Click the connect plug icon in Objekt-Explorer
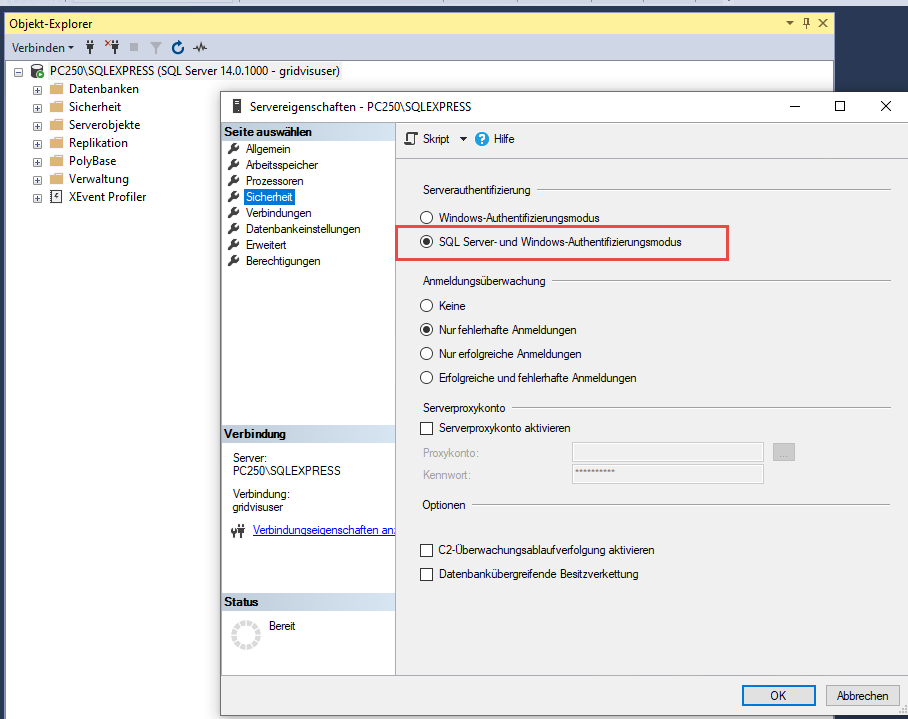 tap(90, 47)
